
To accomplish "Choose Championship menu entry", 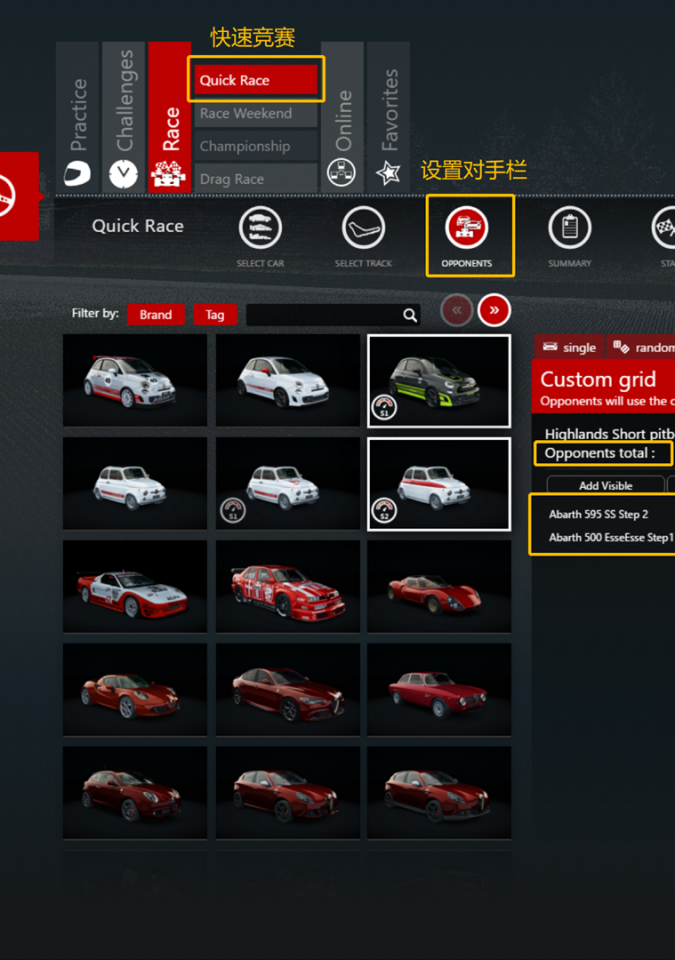I will click(x=255, y=146).
